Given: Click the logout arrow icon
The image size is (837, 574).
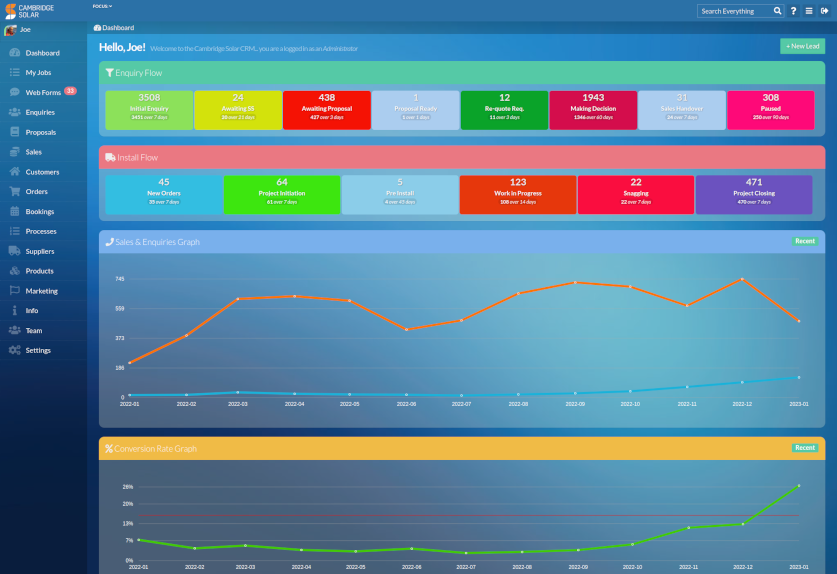Looking at the screenshot, I should (825, 11).
